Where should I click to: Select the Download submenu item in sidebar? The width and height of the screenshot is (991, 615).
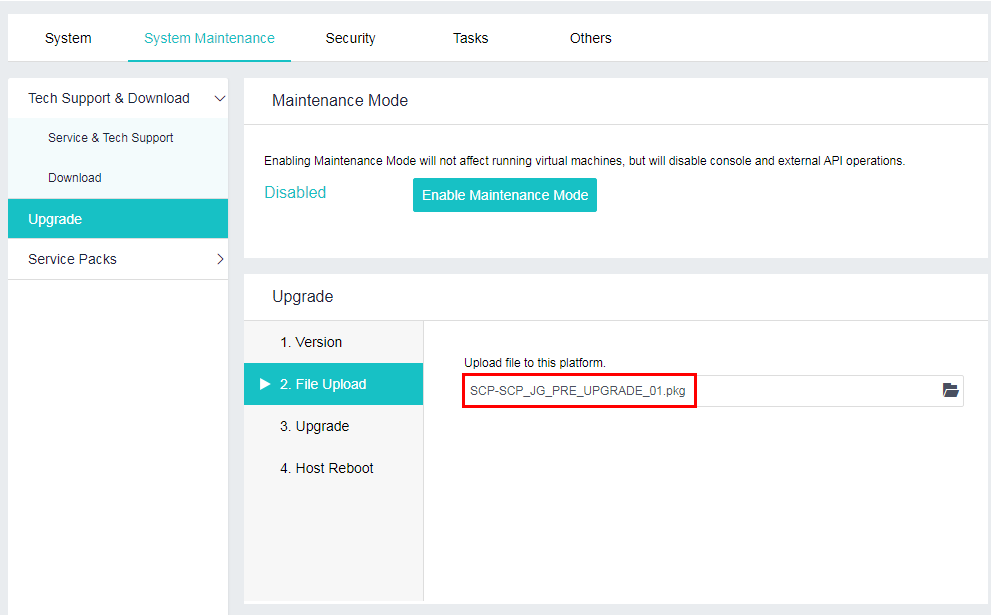pos(75,178)
